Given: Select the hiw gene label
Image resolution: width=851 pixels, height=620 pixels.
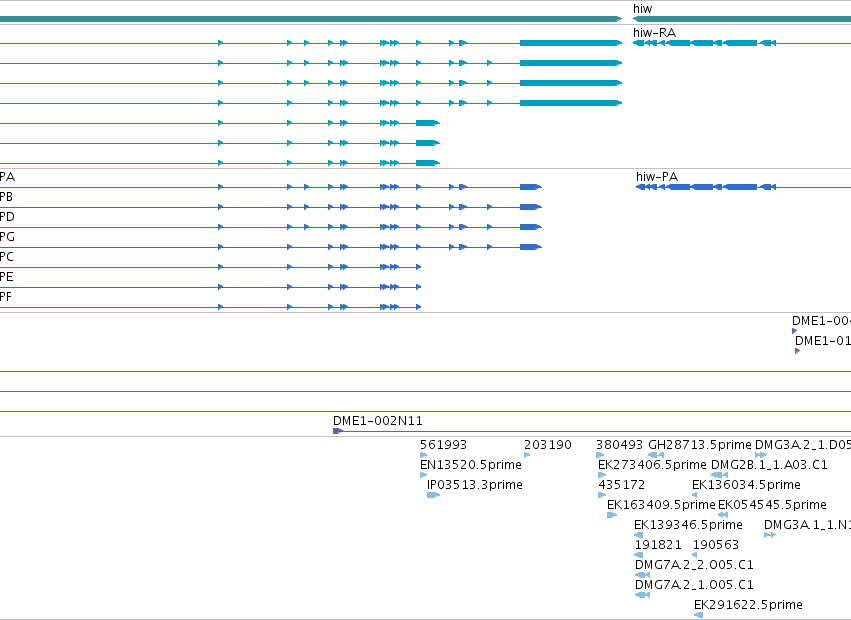Looking at the screenshot, I should click(x=642, y=9).
